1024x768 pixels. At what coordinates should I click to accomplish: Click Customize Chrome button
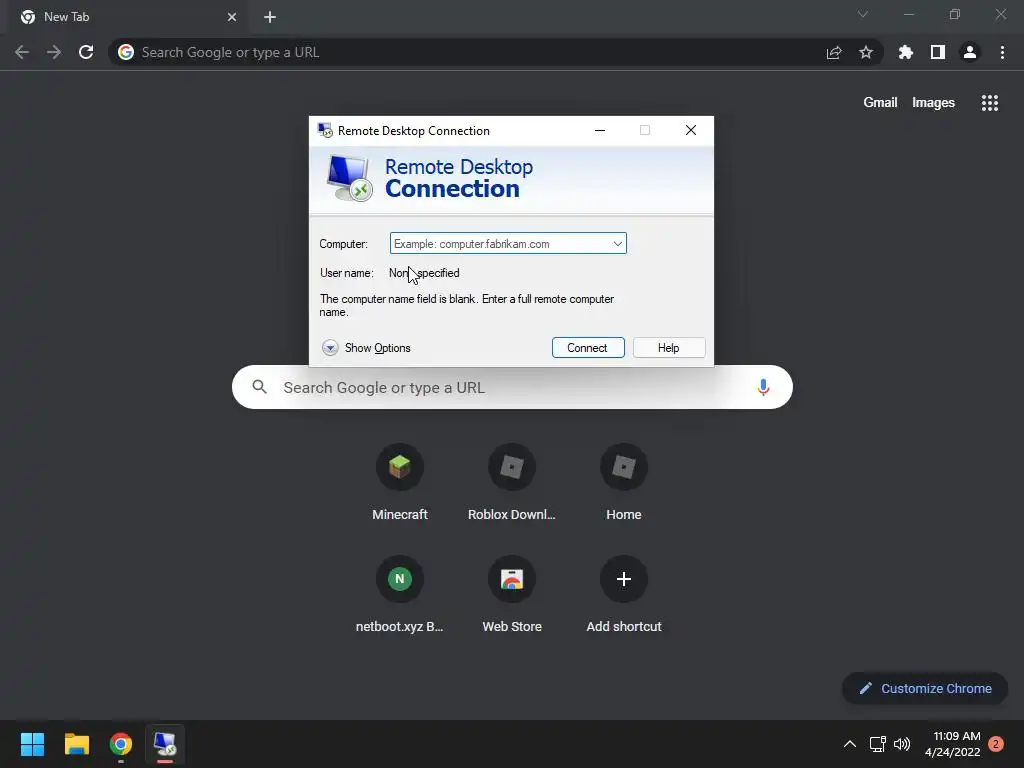click(x=925, y=688)
